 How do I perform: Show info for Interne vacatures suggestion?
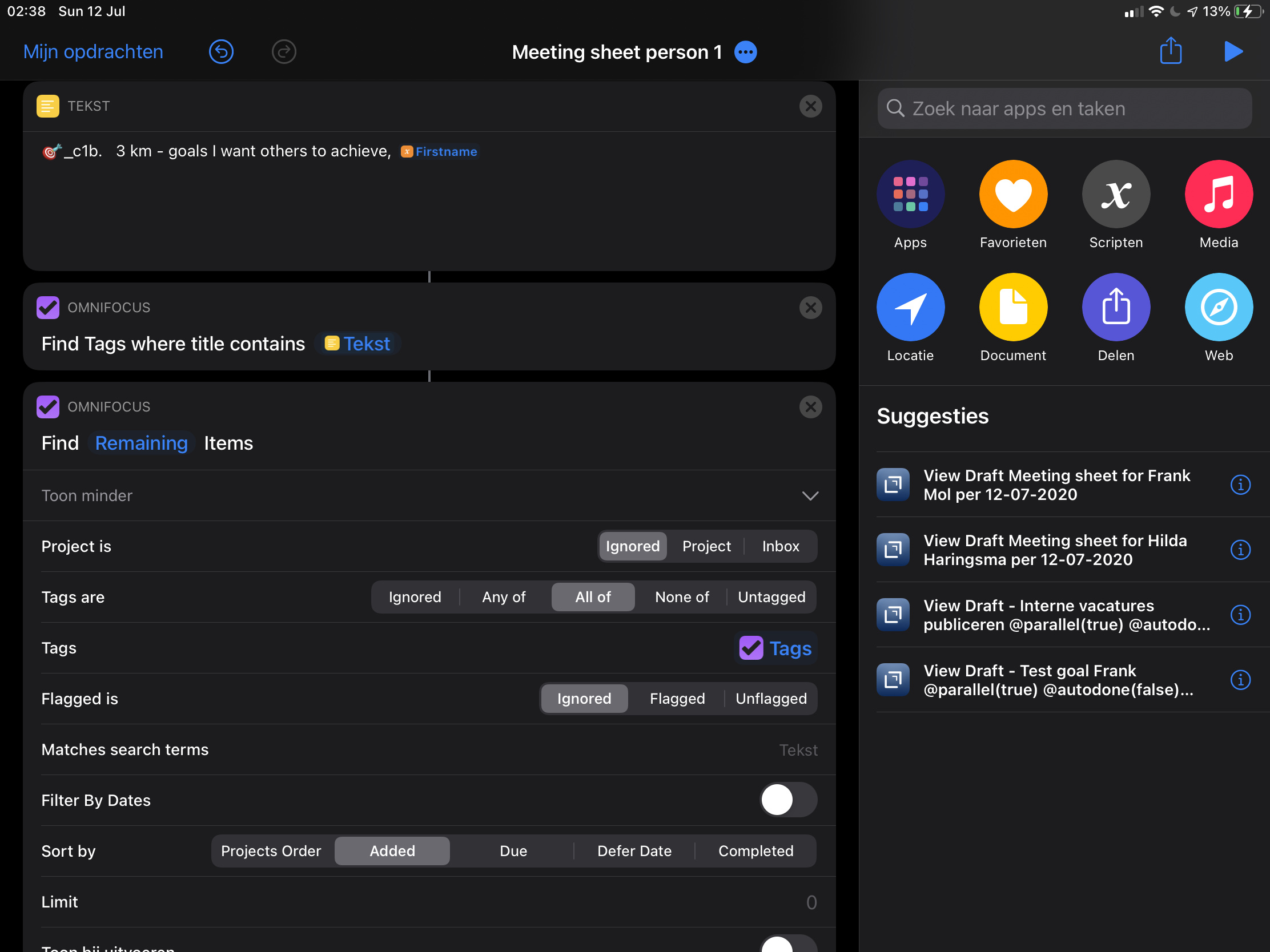(1240, 615)
